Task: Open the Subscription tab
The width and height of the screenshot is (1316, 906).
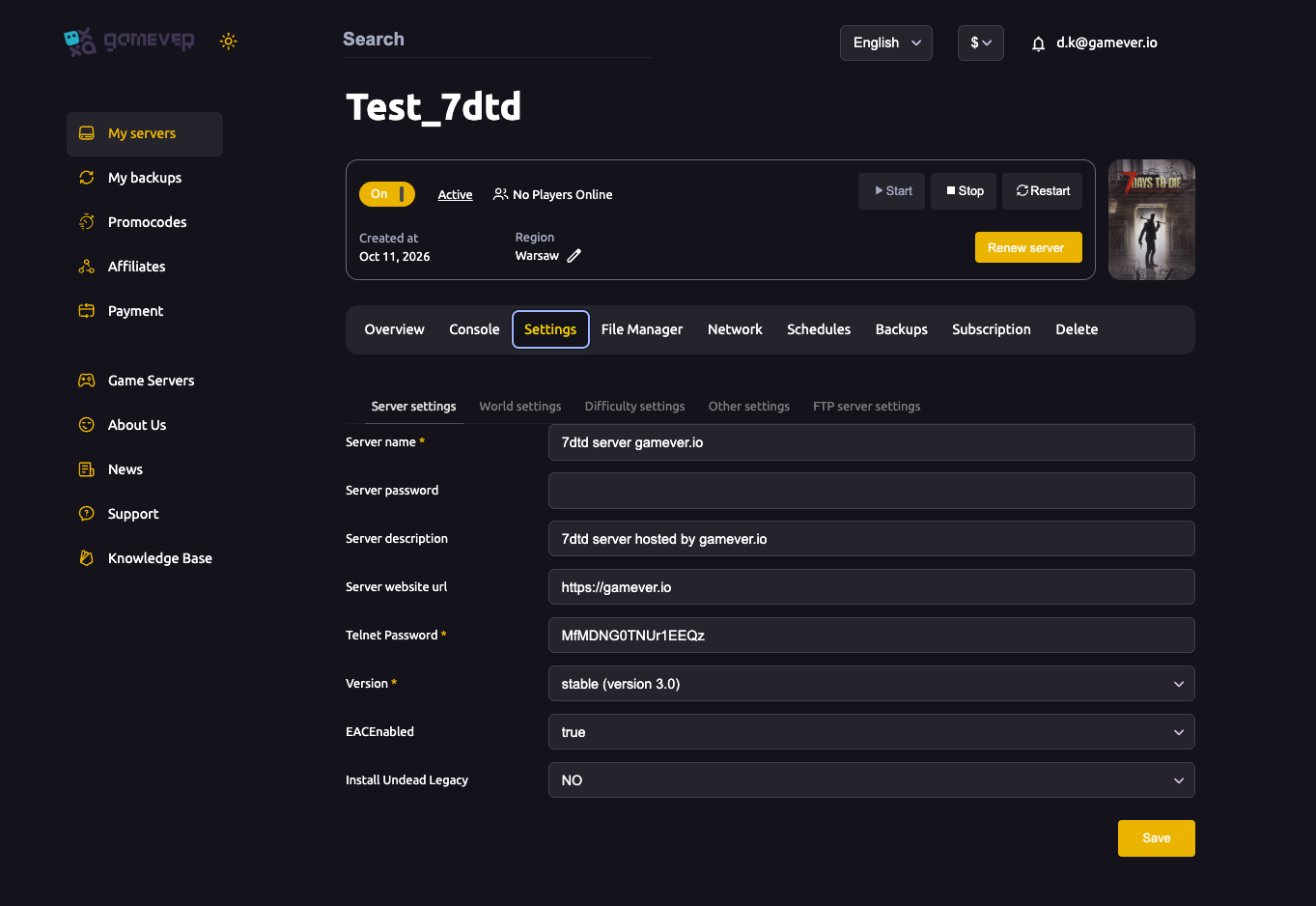Action: pos(992,329)
